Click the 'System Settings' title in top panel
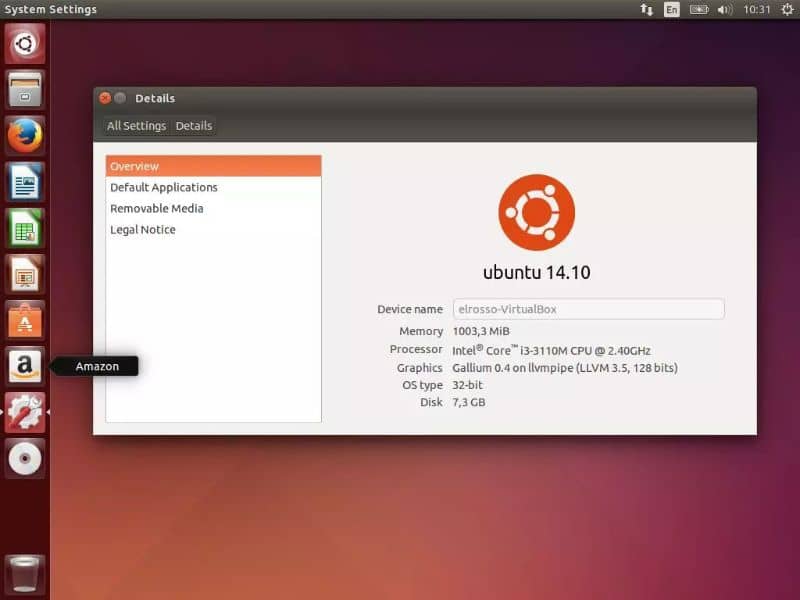 50,9
